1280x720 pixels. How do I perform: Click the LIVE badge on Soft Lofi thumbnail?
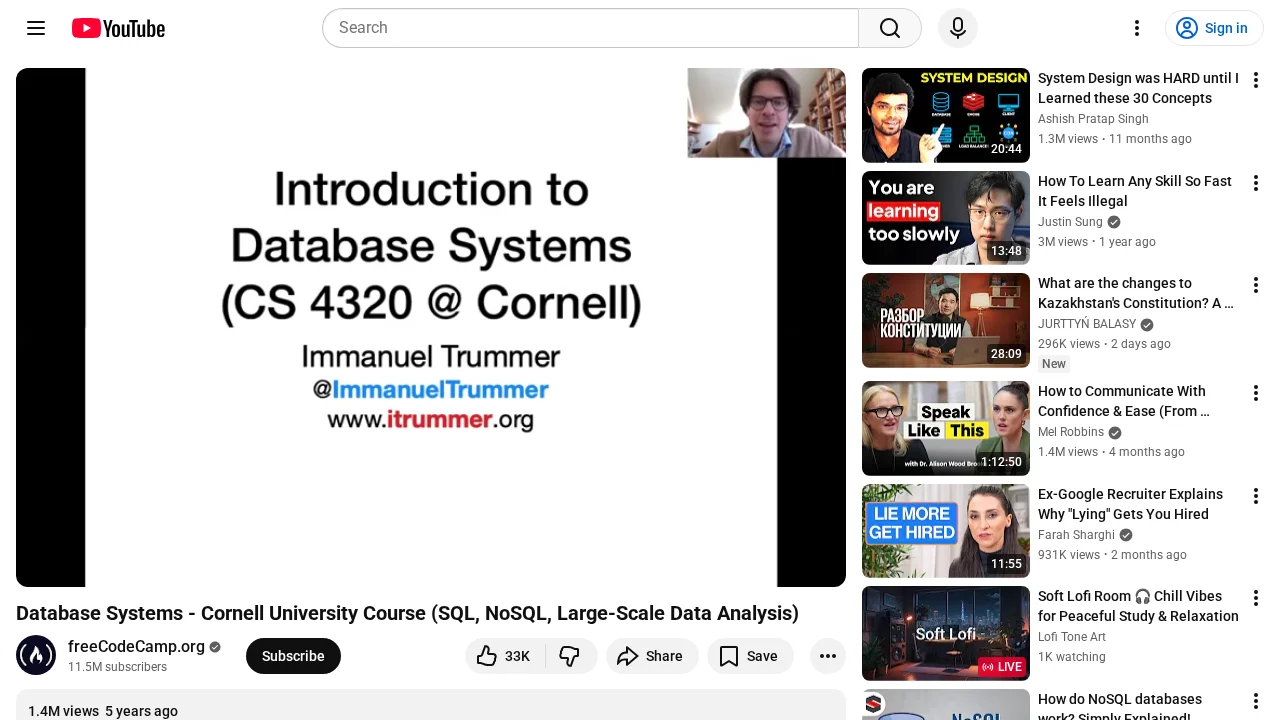pyautogui.click(x=1002, y=667)
